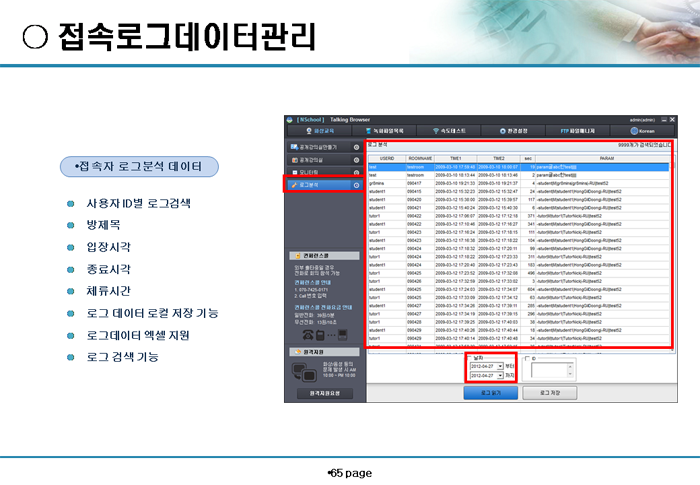Click the Korean language selector
This screenshot has width=700, height=485.
[x=642, y=131]
